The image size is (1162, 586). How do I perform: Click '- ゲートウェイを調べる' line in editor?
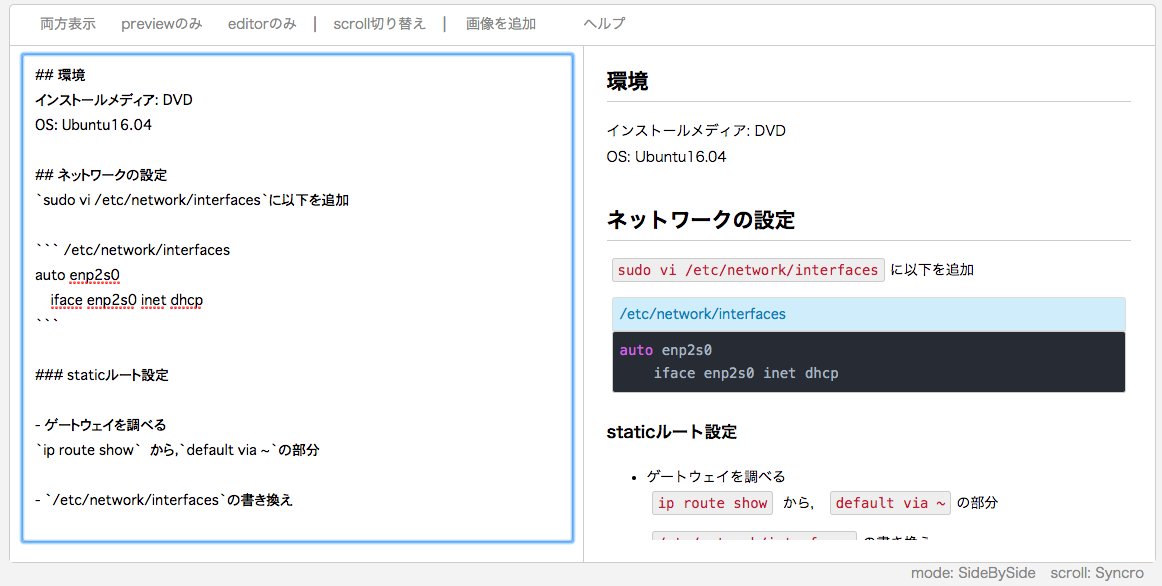coord(100,425)
